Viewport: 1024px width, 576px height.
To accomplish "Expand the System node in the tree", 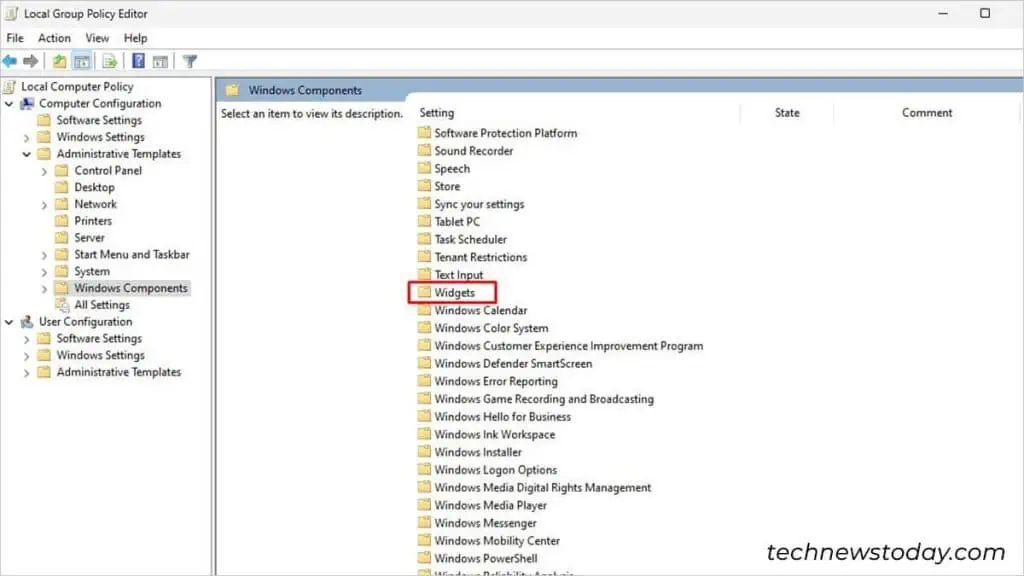I will pyautogui.click(x=43, y=271).
